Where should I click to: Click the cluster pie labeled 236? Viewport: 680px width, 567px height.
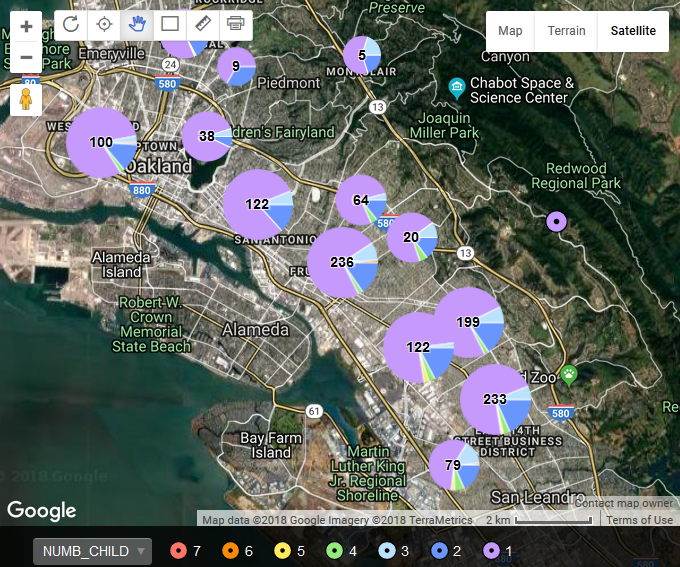342,262
